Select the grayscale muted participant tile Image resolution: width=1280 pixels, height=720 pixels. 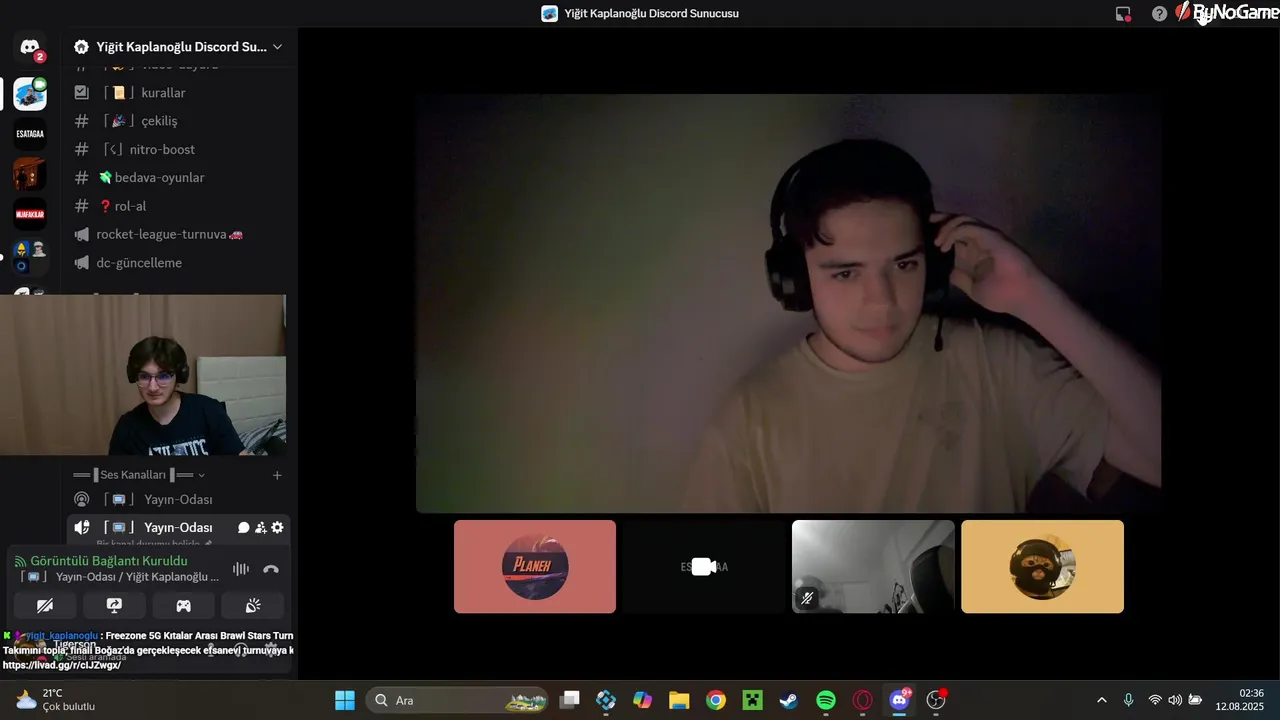click(873, 567)
